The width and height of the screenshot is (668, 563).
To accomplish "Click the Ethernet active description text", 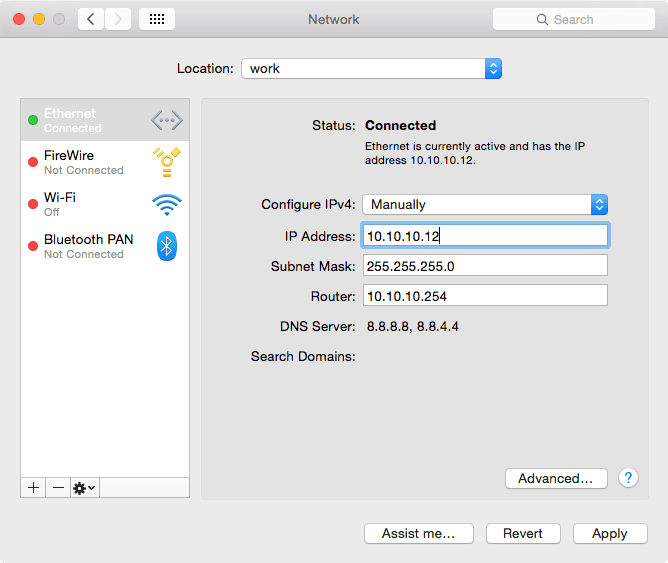I will (475, 153).
